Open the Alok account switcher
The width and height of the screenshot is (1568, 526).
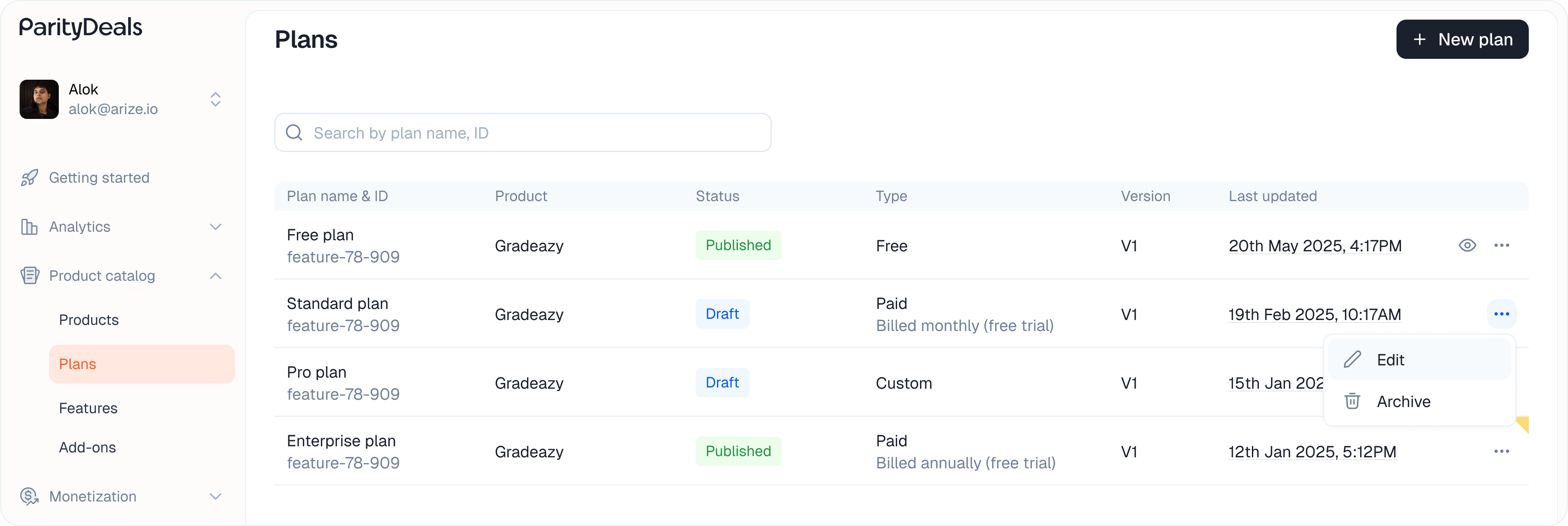216,99
